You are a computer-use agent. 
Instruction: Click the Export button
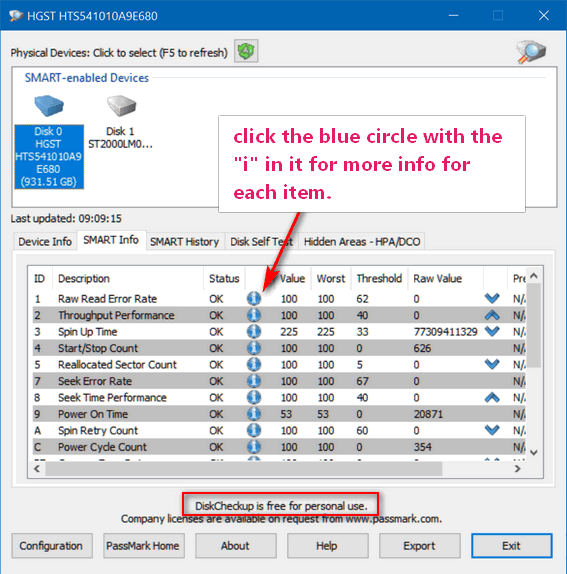coord(419,546)
